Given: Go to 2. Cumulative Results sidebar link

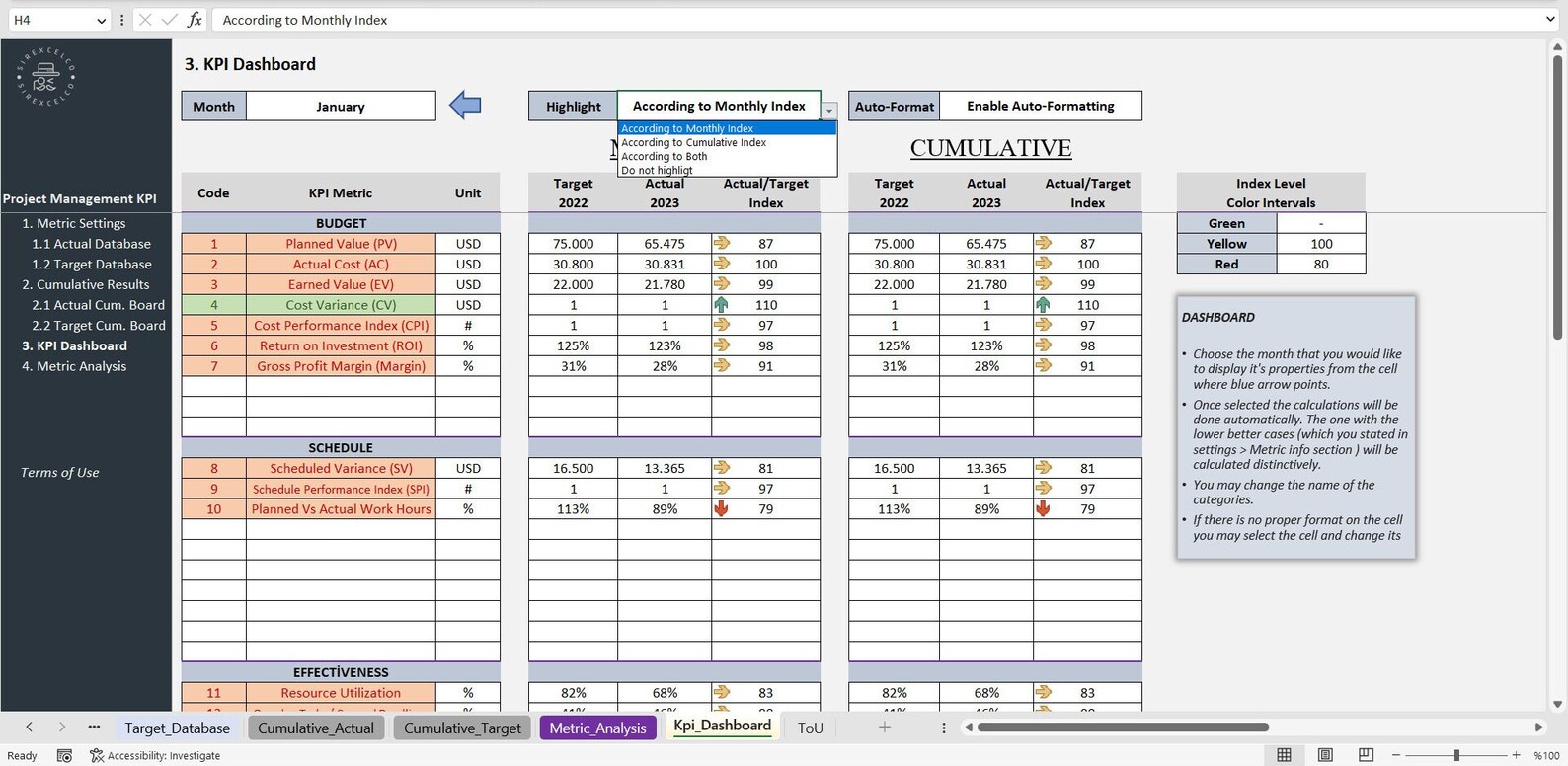Looking at the screenshot, I should point(86,284).
